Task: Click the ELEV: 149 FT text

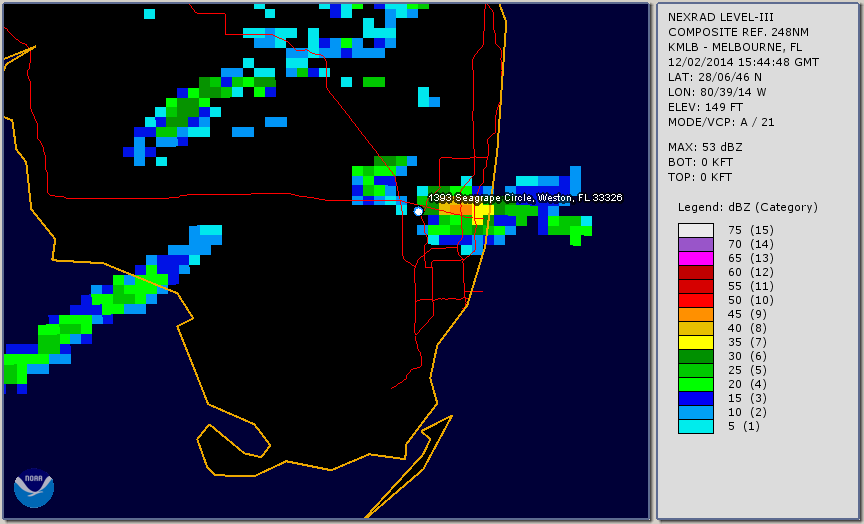Action: (705, 107)
